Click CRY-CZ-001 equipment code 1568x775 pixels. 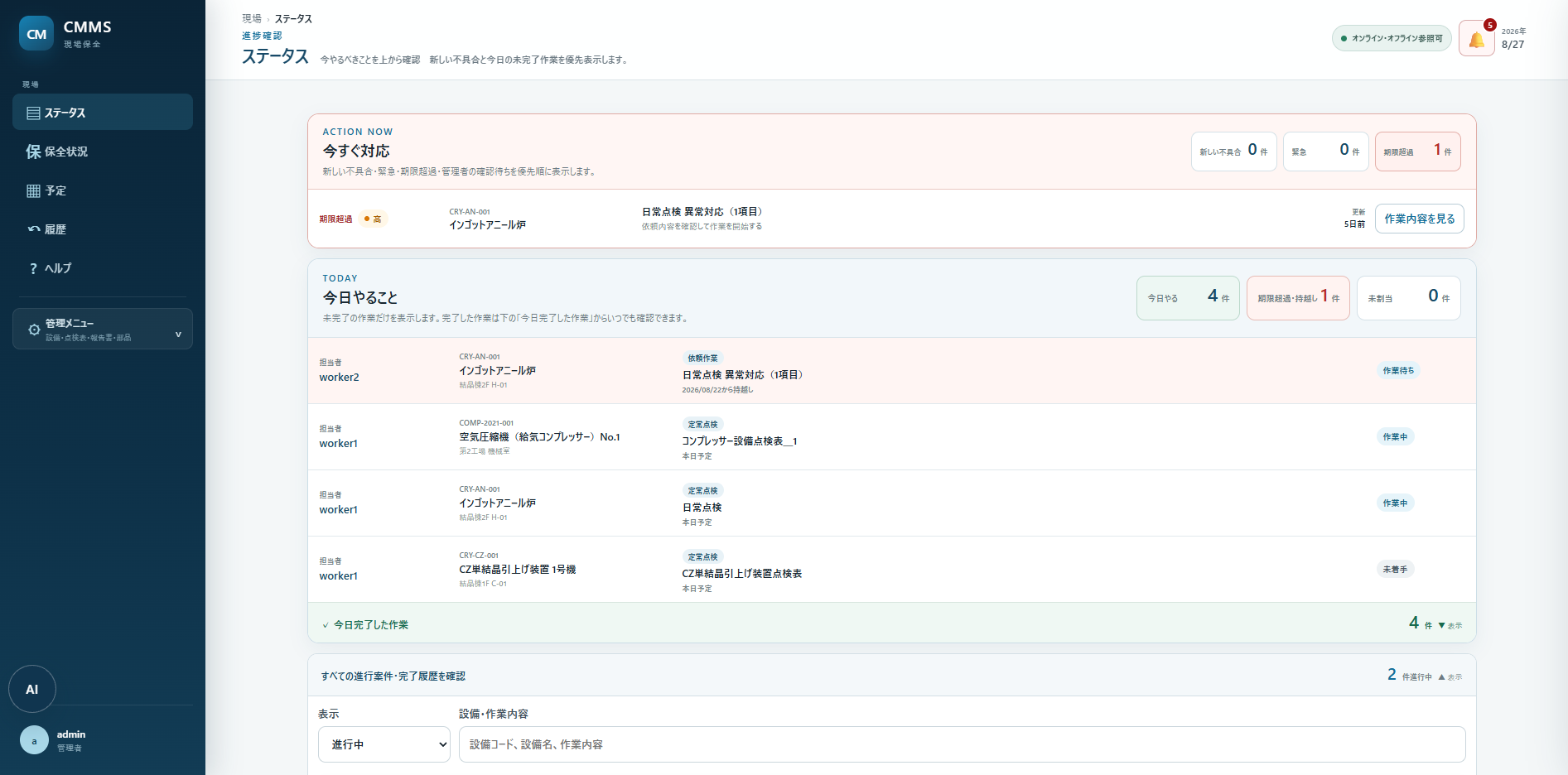(479, 556)
